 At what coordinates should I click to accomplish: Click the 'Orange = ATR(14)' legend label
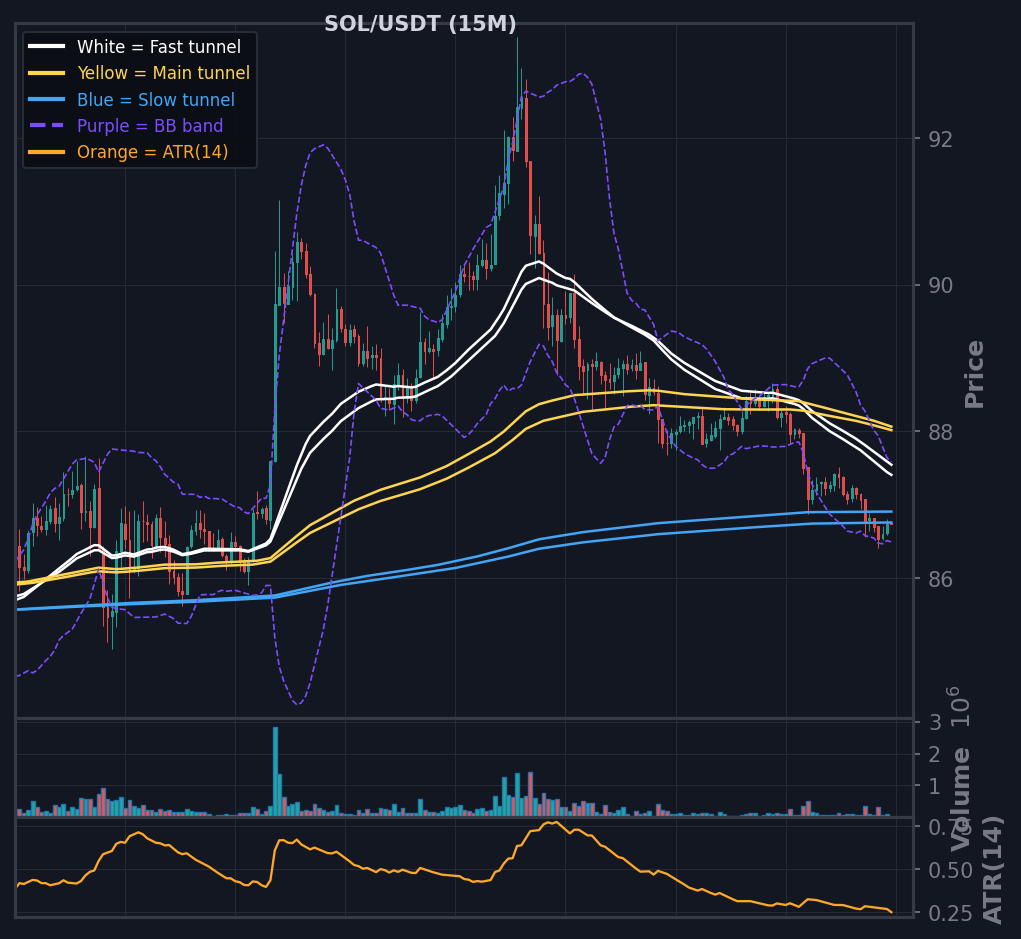click(152, 152)
